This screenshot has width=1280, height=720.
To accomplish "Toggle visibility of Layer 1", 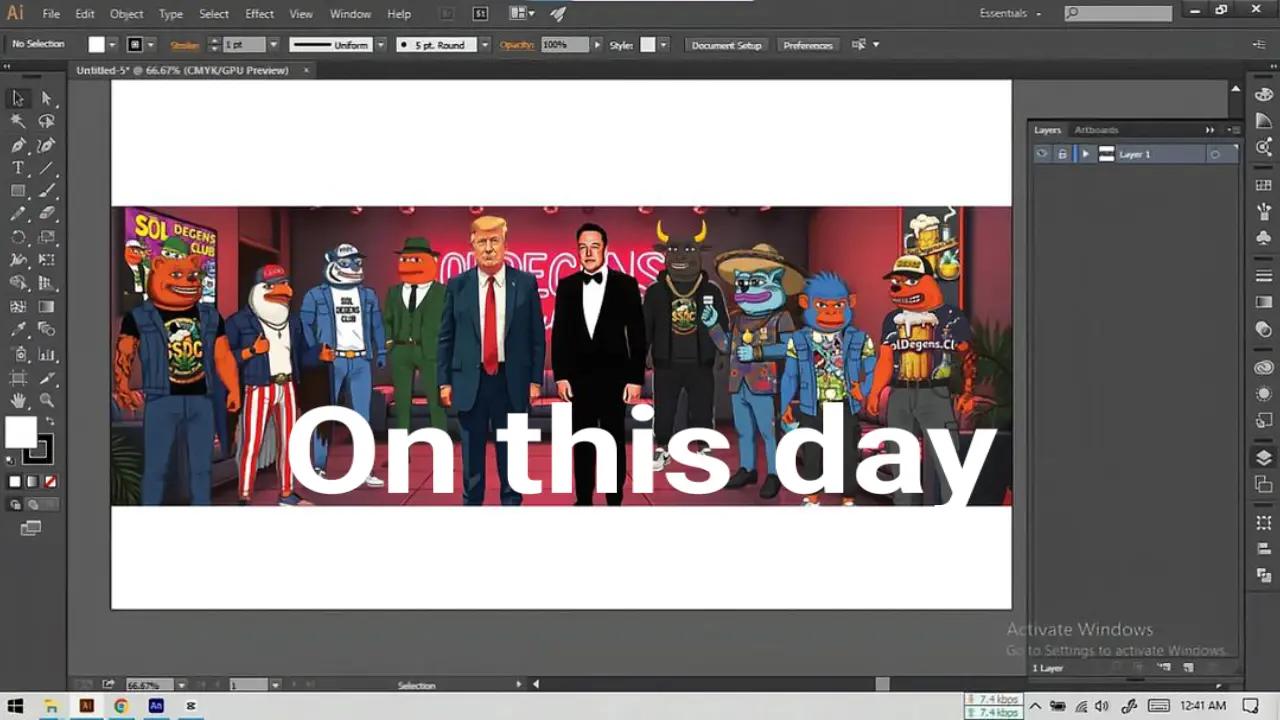I will (x=1042, y=154).
